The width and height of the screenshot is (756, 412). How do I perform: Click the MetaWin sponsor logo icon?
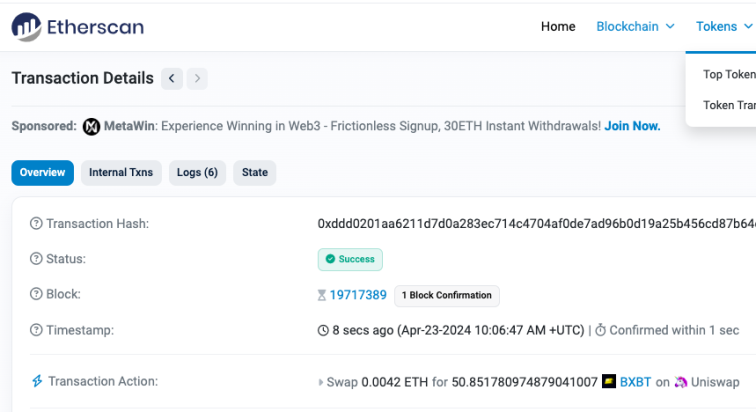(91, 127)
